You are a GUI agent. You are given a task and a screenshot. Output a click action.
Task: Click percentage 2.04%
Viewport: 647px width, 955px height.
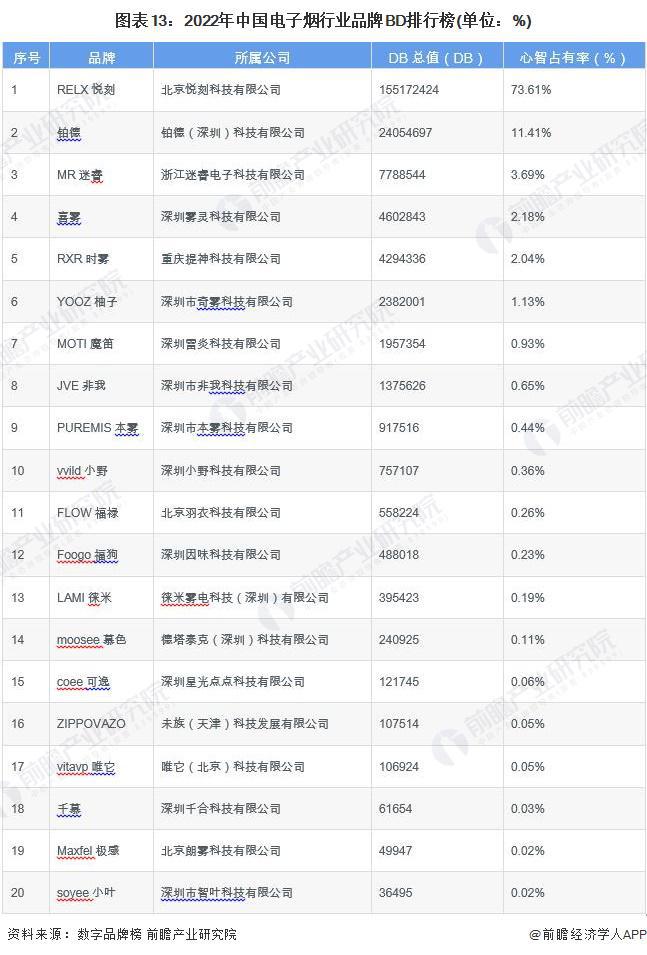click(528, 259)
